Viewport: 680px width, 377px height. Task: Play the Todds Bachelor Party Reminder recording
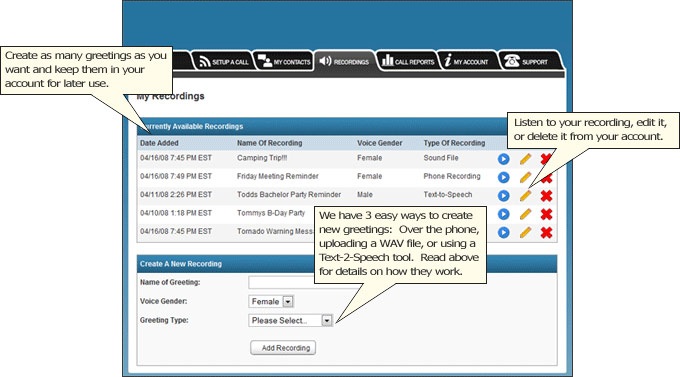[x=503, y=196]
